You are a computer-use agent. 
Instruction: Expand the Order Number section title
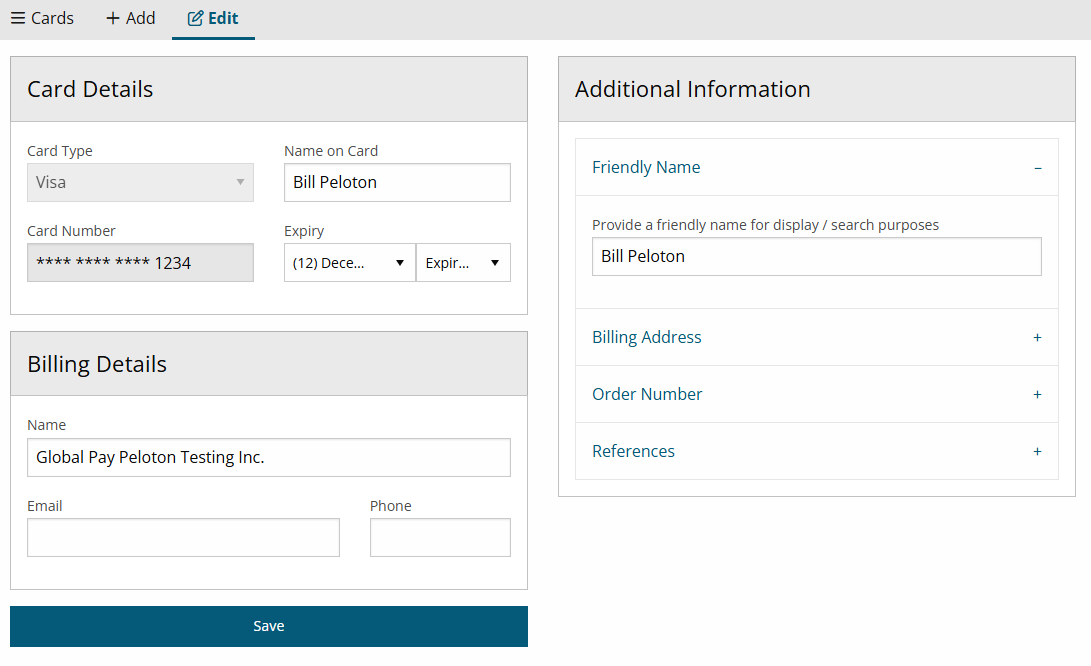[647, 395]
